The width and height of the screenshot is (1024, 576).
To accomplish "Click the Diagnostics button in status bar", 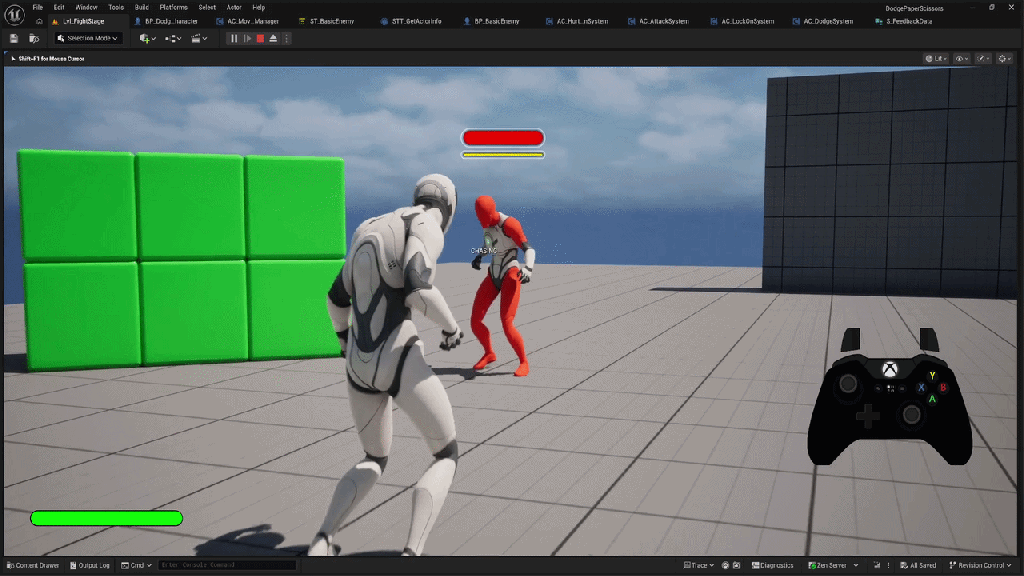I will 771,565.
